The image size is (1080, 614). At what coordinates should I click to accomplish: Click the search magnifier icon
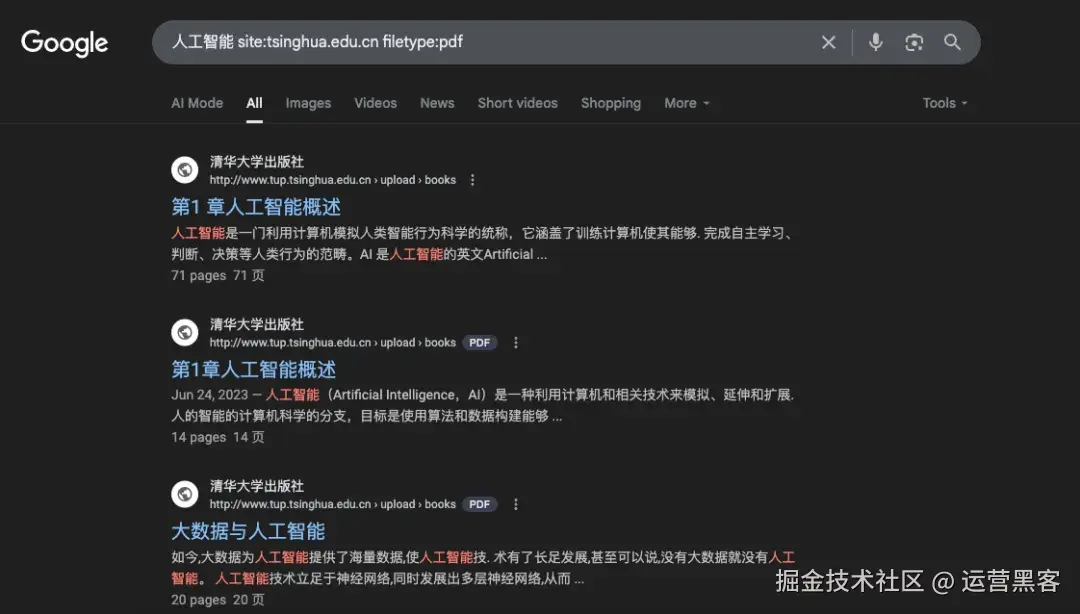951,42
